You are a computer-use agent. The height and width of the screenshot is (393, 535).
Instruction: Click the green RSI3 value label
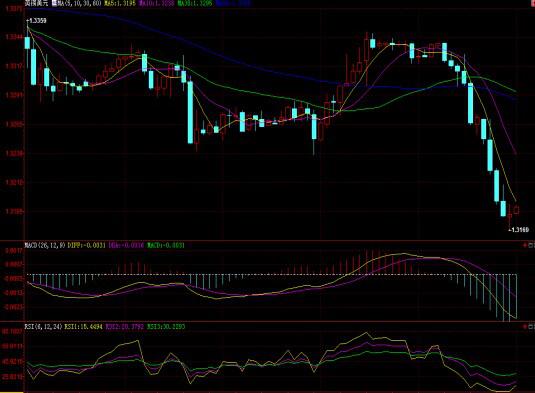166,326
